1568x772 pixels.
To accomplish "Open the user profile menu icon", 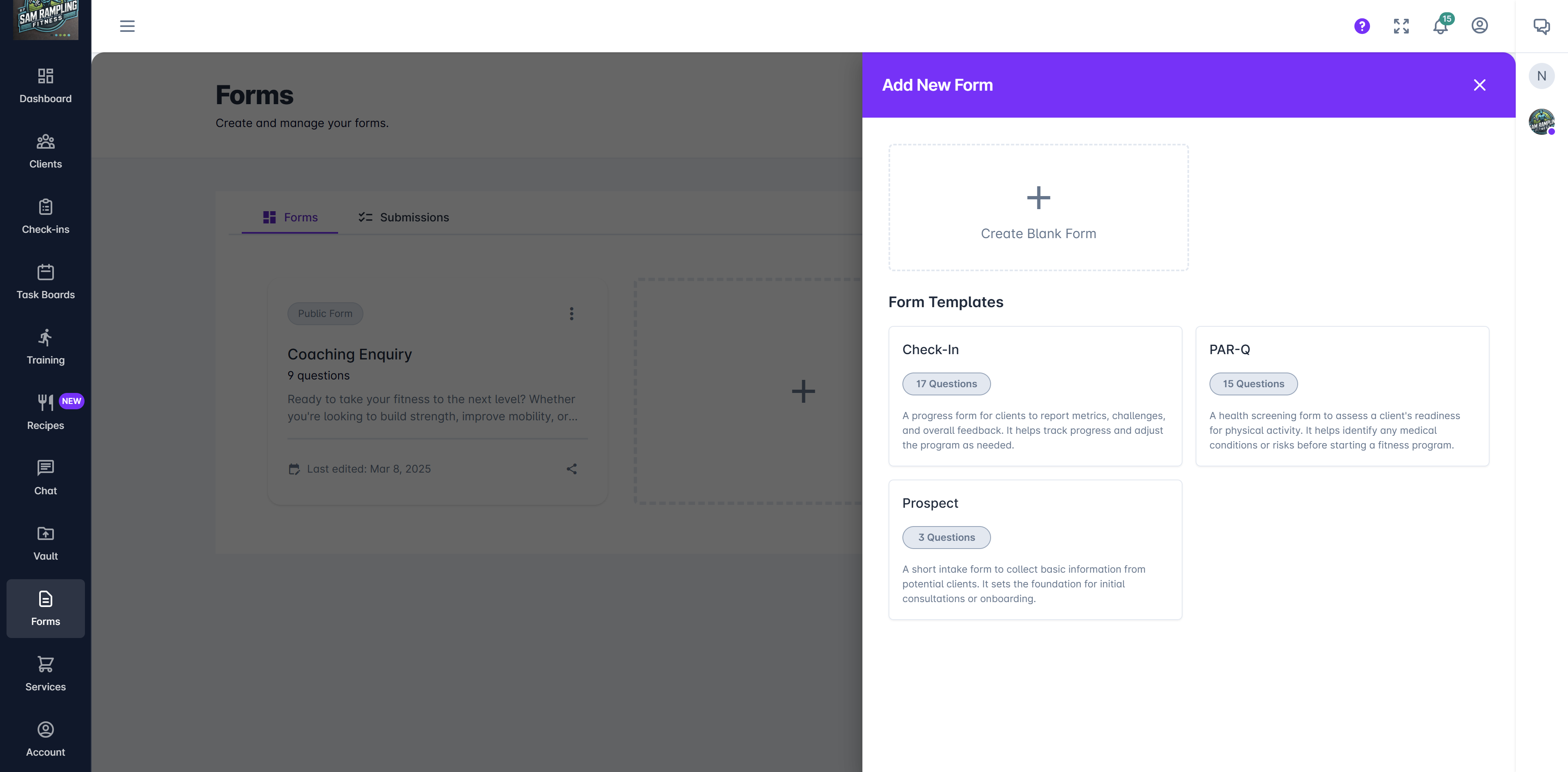I will (x=1479, y=26).
